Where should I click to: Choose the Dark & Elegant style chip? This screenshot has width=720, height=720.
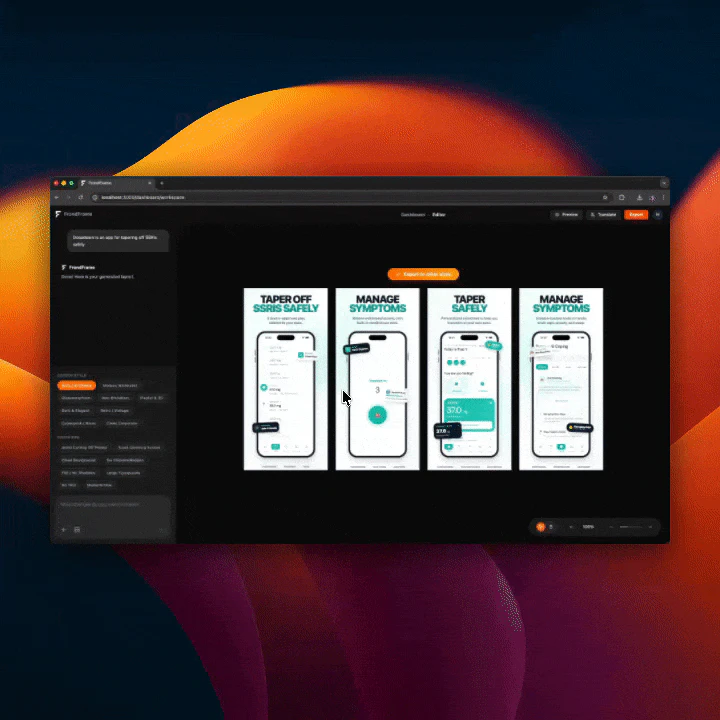pyautogui.click(x=75, y=411)
